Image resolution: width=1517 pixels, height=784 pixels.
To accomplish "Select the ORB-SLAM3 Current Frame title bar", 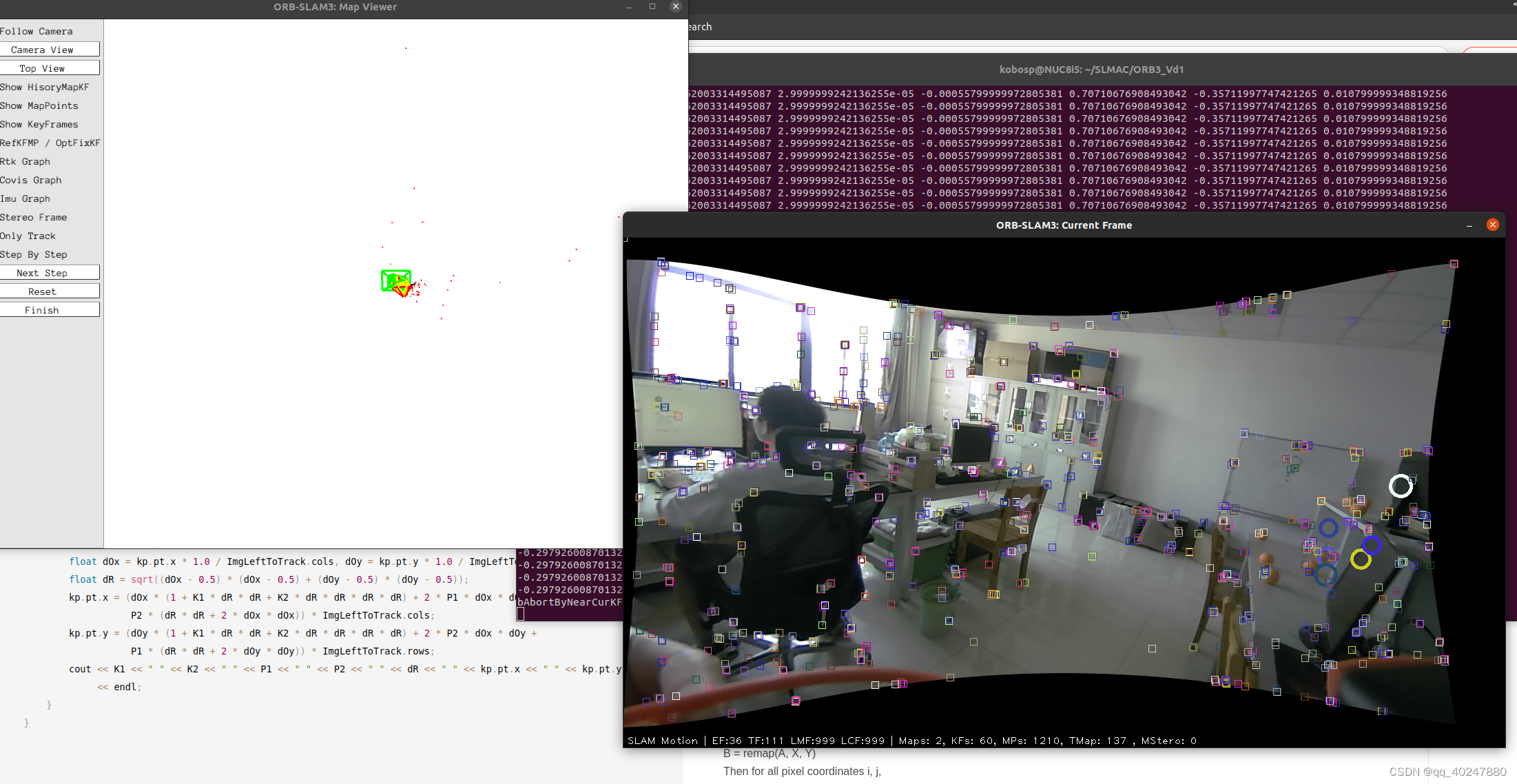I will pos(1064,225).
